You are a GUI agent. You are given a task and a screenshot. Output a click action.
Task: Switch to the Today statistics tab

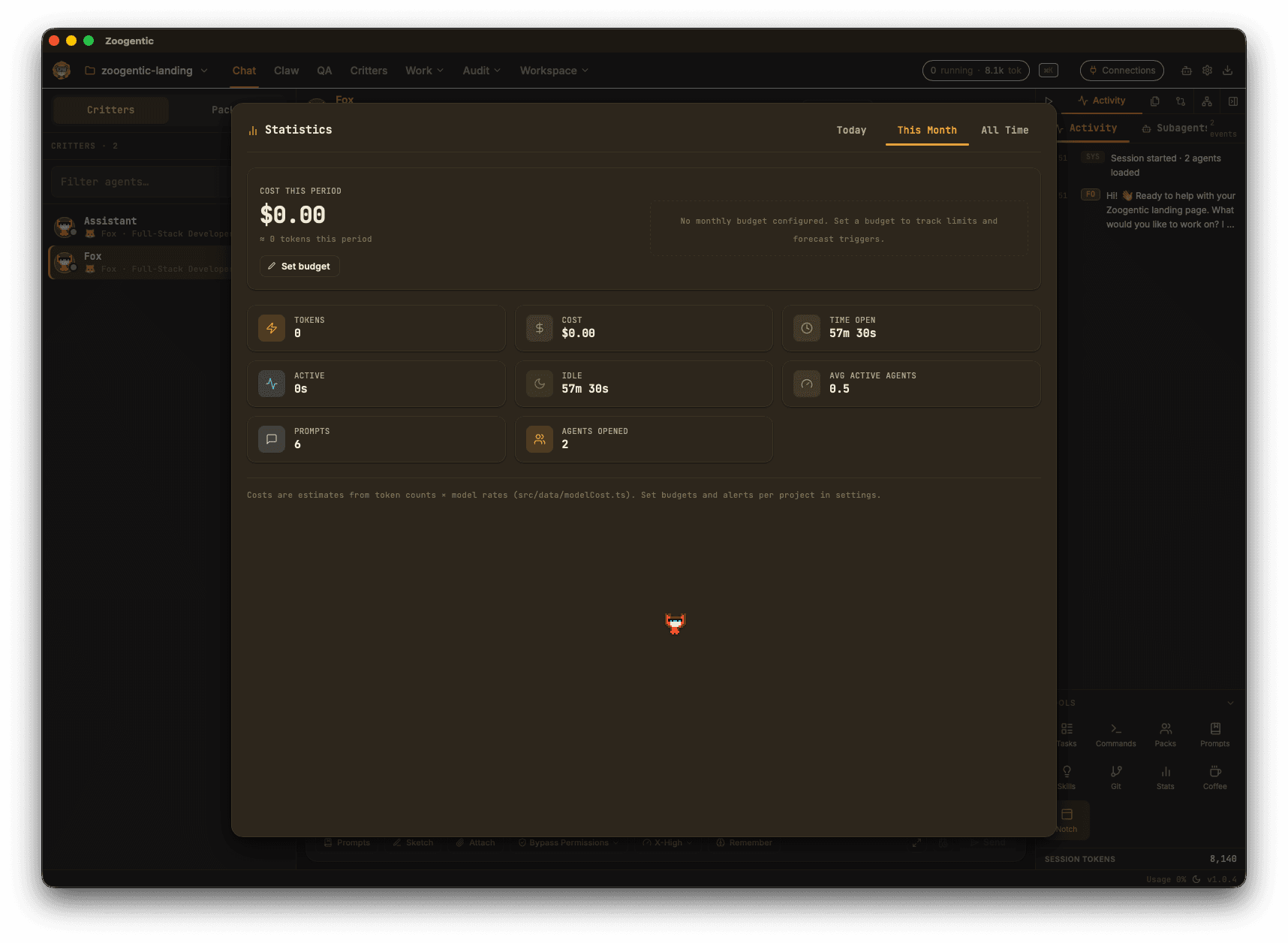tap(851, 130)
